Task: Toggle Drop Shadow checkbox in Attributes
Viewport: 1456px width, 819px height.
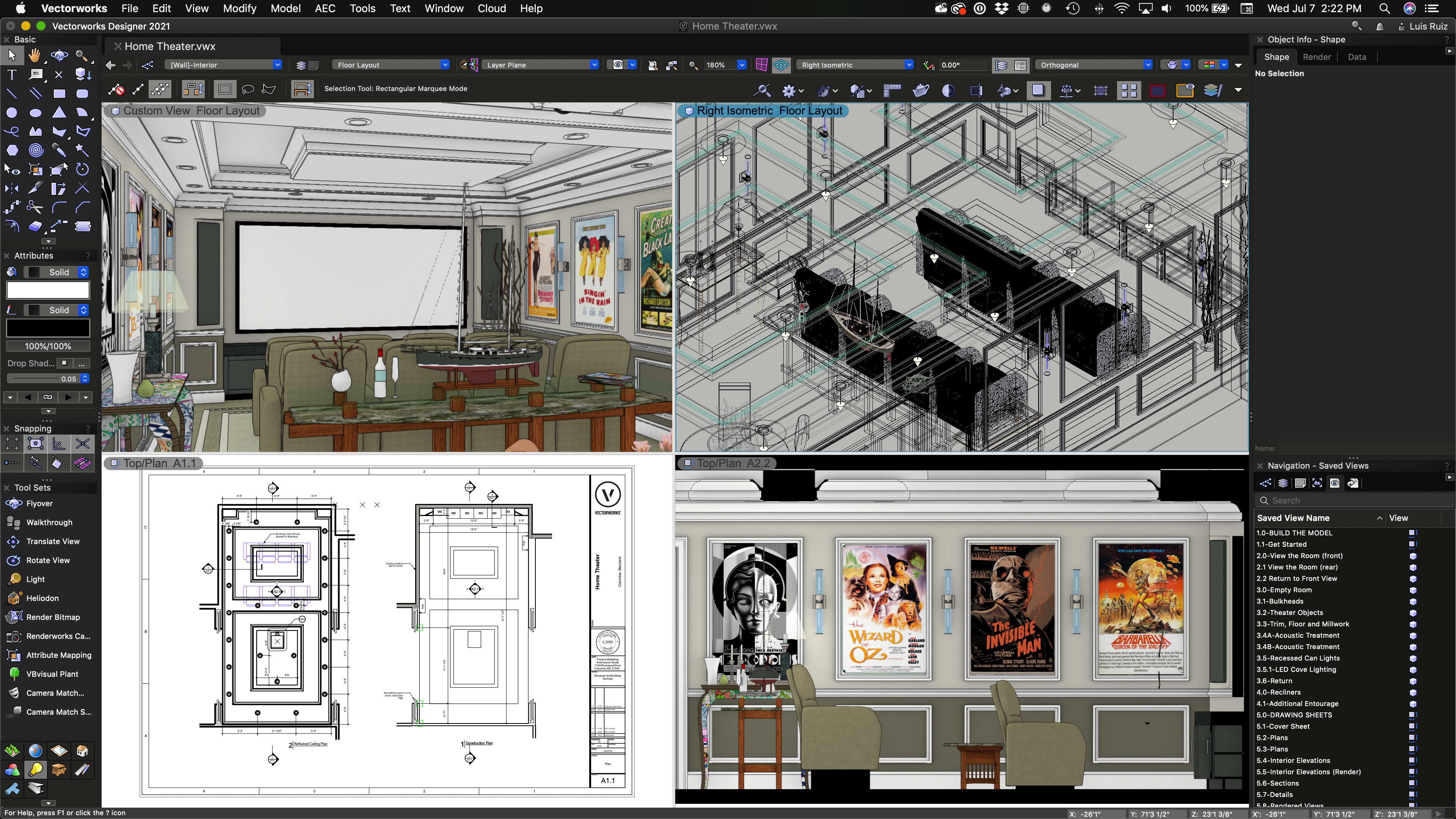Action: [64, 363]
